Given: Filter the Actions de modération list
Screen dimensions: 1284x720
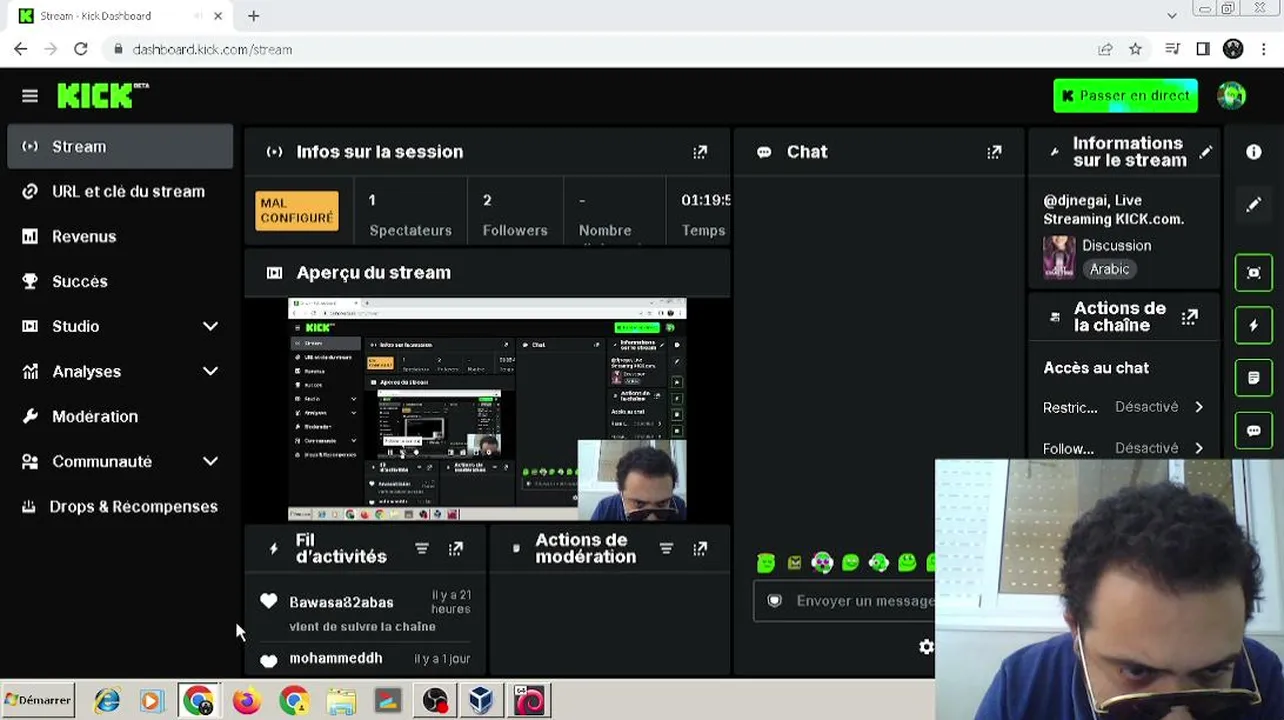Looking at the screenshot, I should 666,549.
